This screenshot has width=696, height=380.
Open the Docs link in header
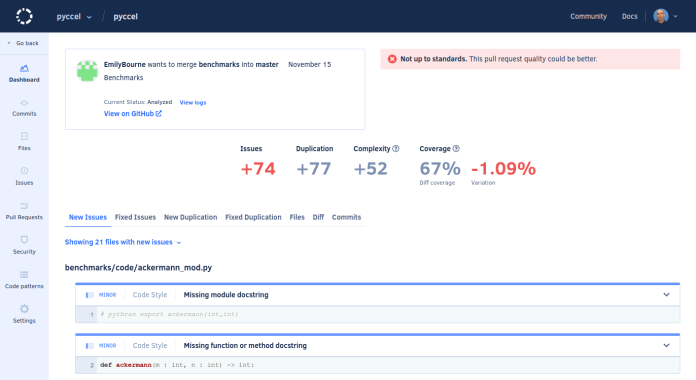[x=629, y=16]
